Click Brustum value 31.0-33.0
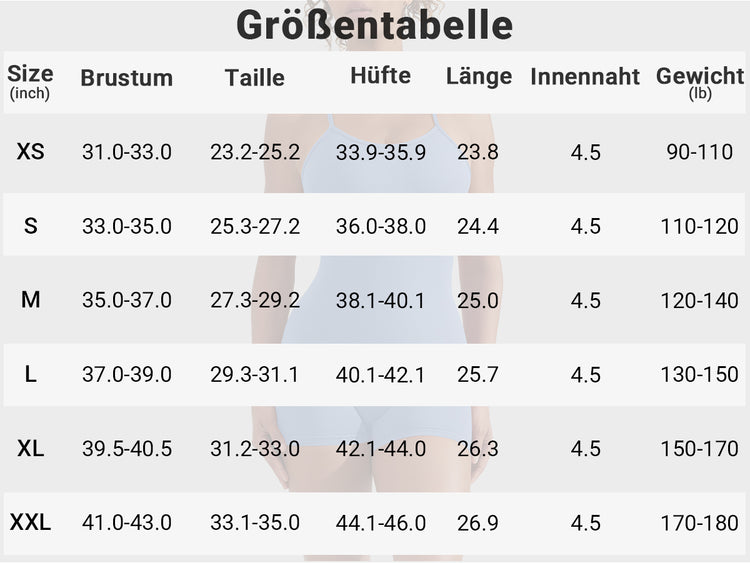Image resolution: width=750 pixels, height=563 pixels. coord(127,152)
